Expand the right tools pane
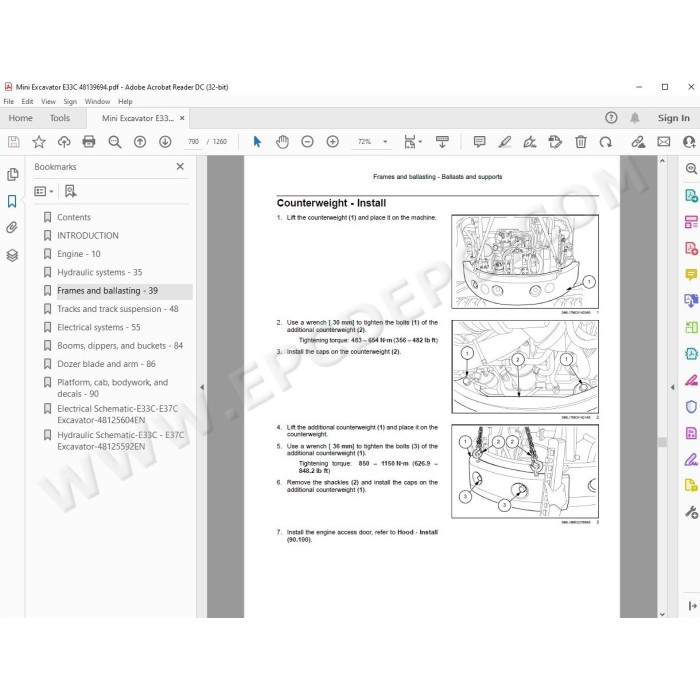Viewport: 700px width, 700px height. tap(692, 606)
